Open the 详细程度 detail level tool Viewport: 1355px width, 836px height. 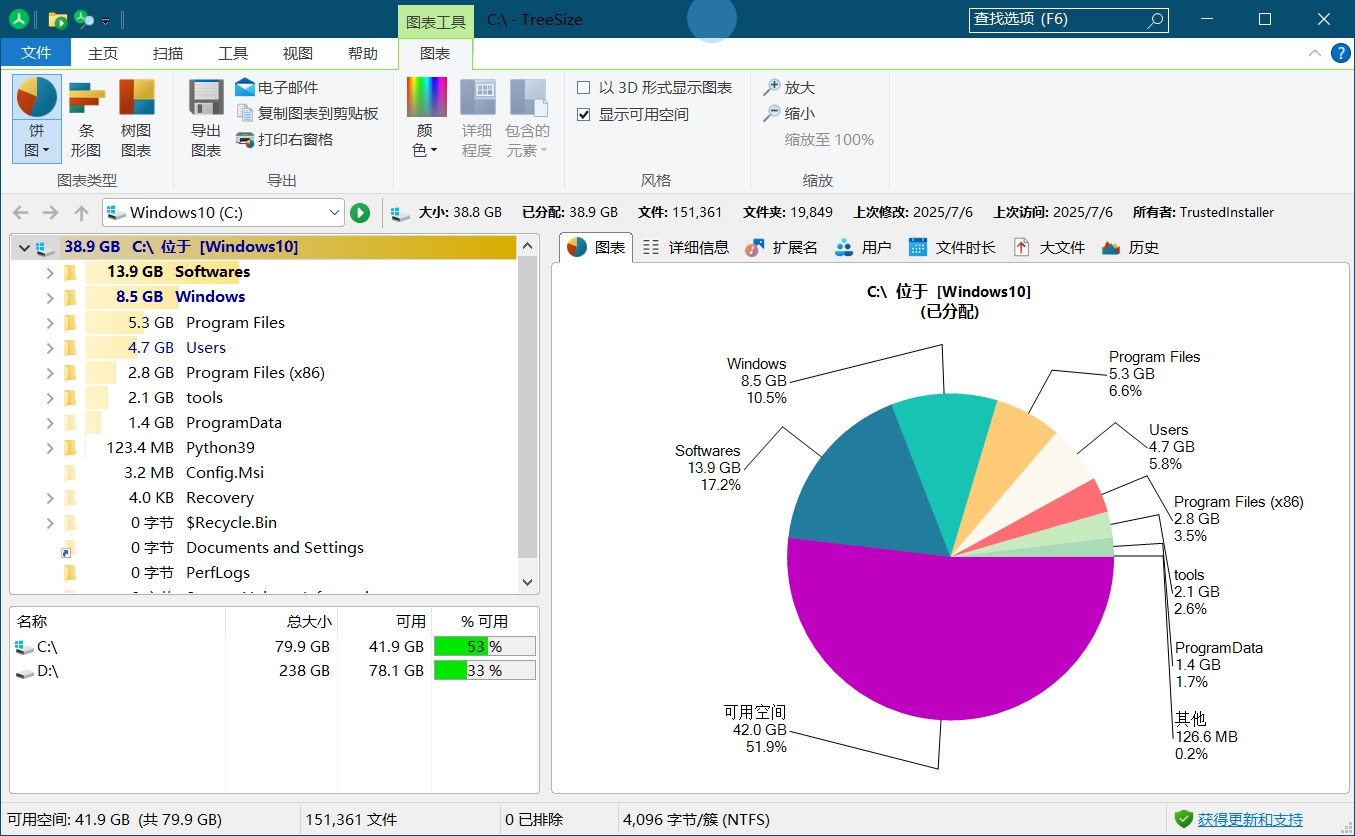pos(477,118)
